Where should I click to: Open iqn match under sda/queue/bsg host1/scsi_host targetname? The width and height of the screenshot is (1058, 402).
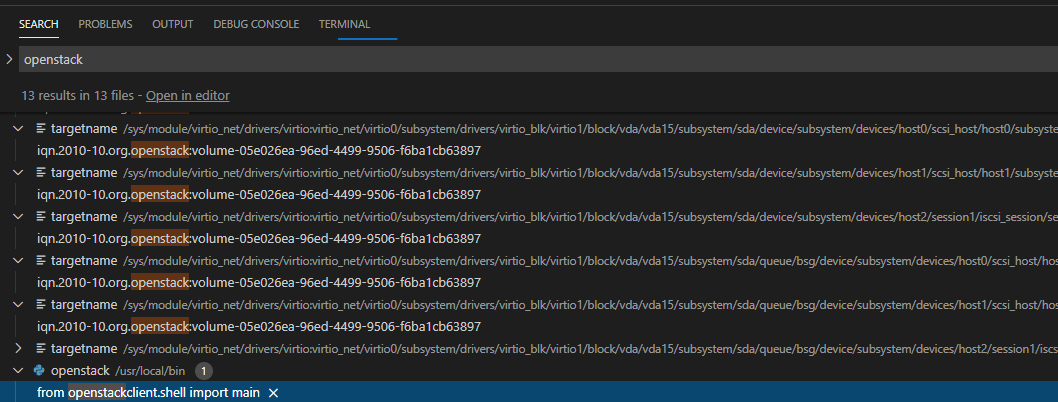[259, 327]
